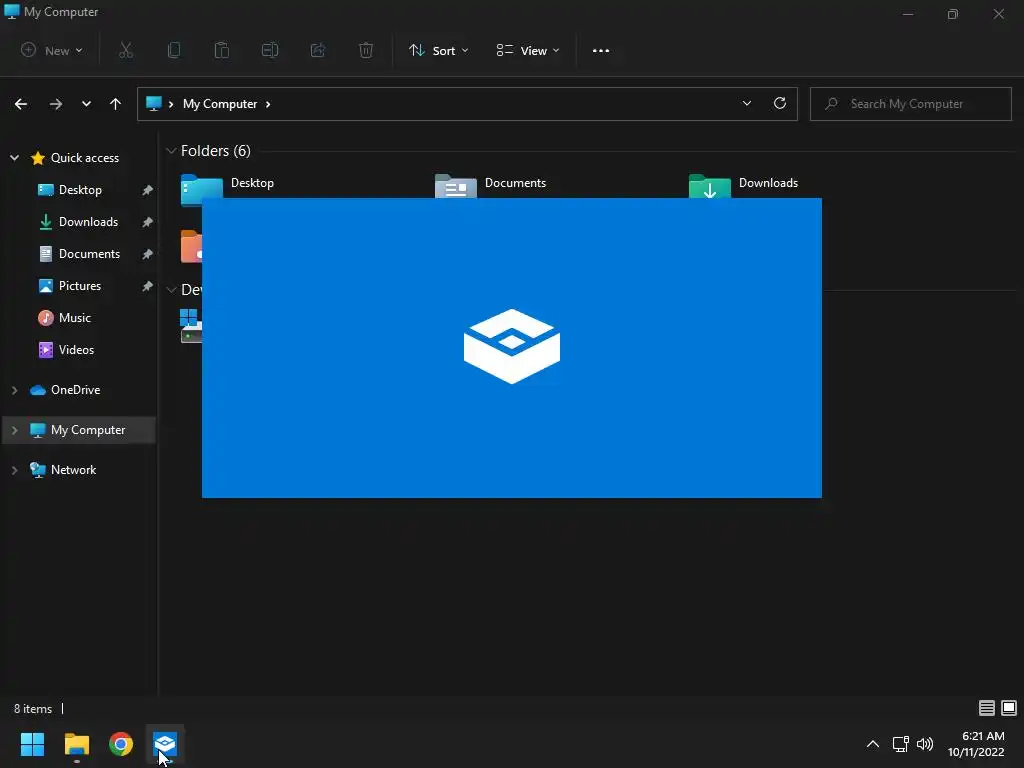
Task: Open the View dropdown
Action: pos(528,50)
